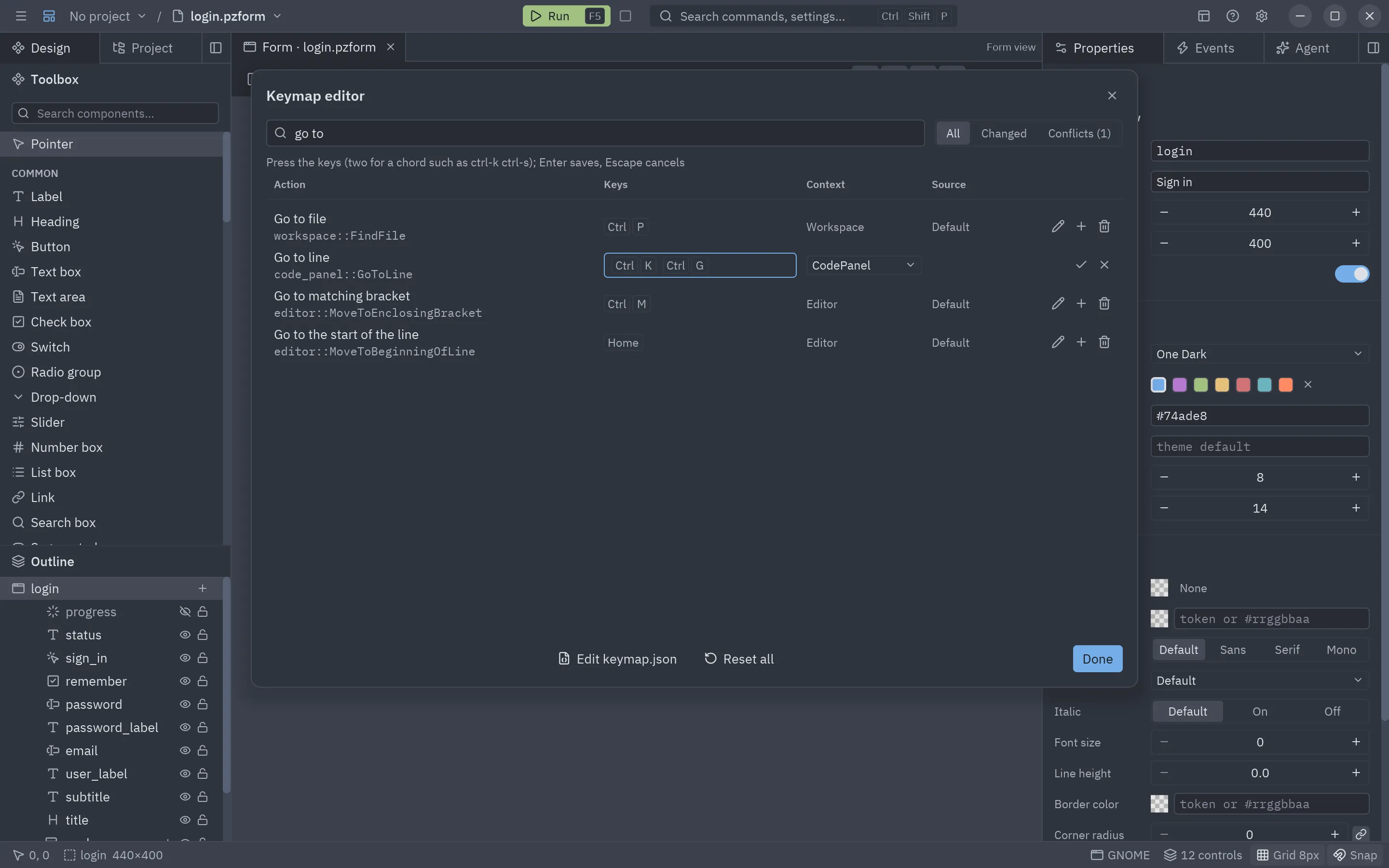
Task: Open the Events tab
Action: click(x=1213, y=48)
